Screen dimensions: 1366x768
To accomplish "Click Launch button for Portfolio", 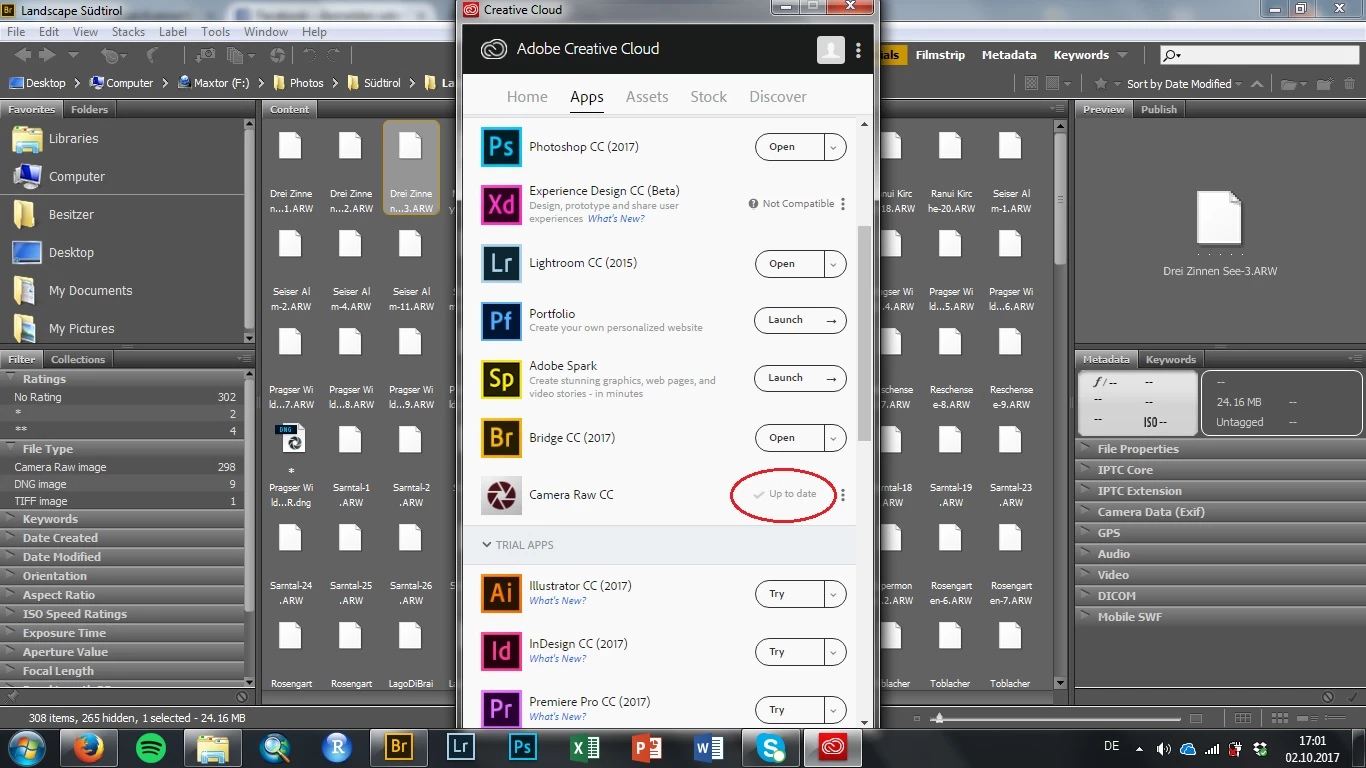I will pos(800,321).
